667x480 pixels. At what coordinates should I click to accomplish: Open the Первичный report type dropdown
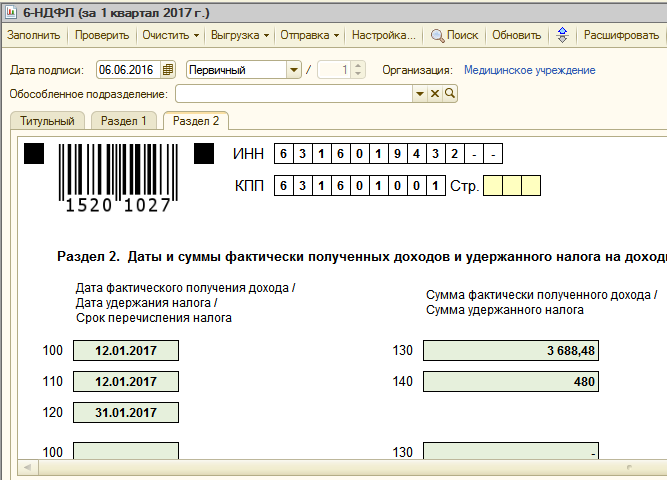coord(293,70)
